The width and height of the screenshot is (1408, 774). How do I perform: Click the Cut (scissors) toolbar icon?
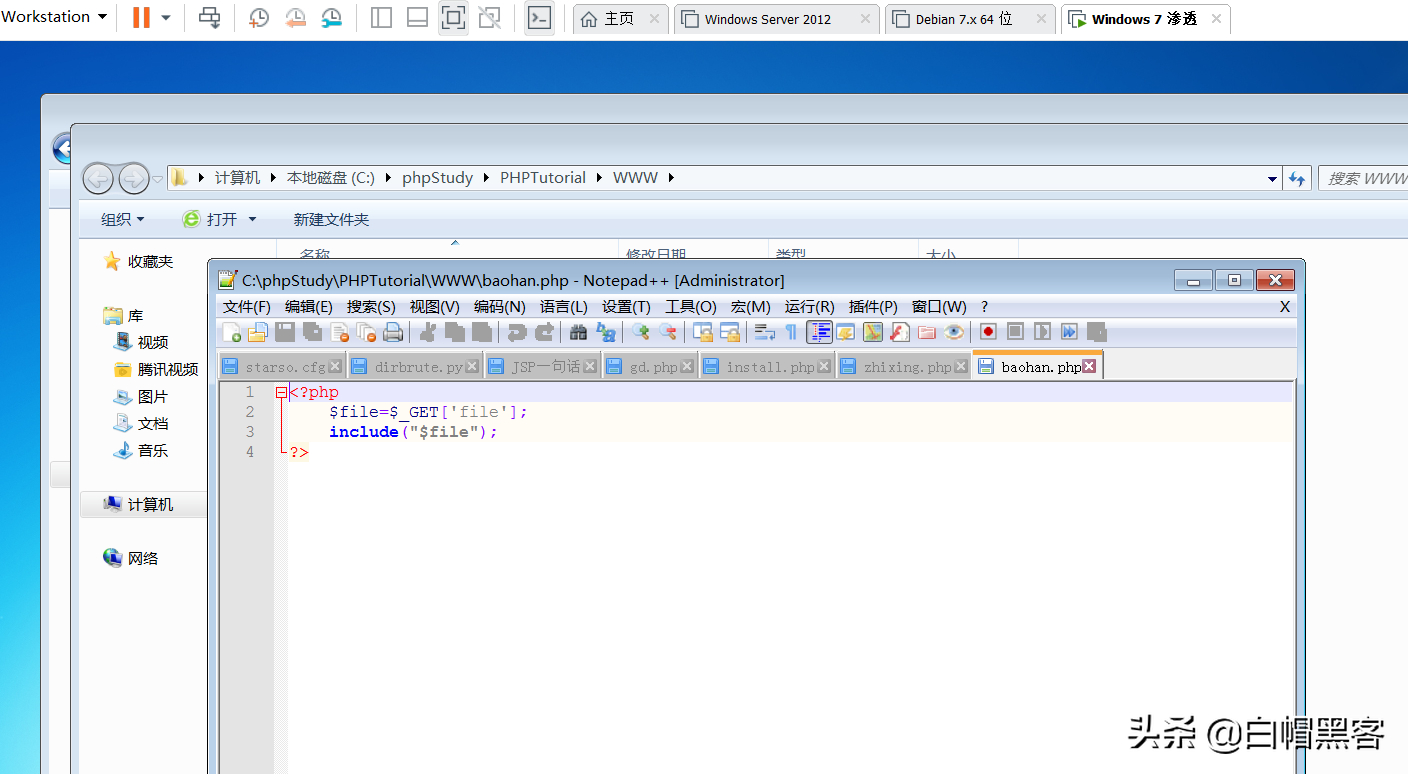click(x=428, y=332)
